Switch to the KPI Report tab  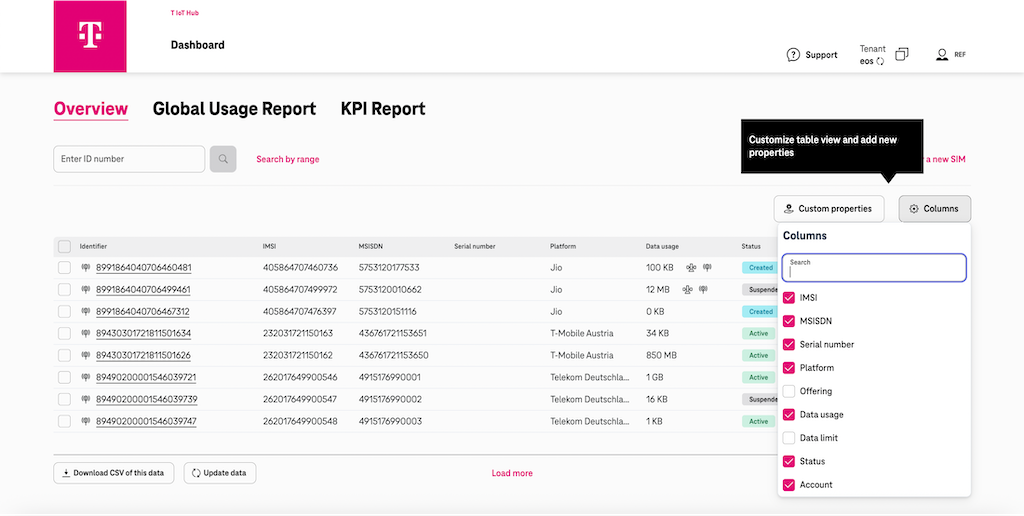(x=383, y=109)
